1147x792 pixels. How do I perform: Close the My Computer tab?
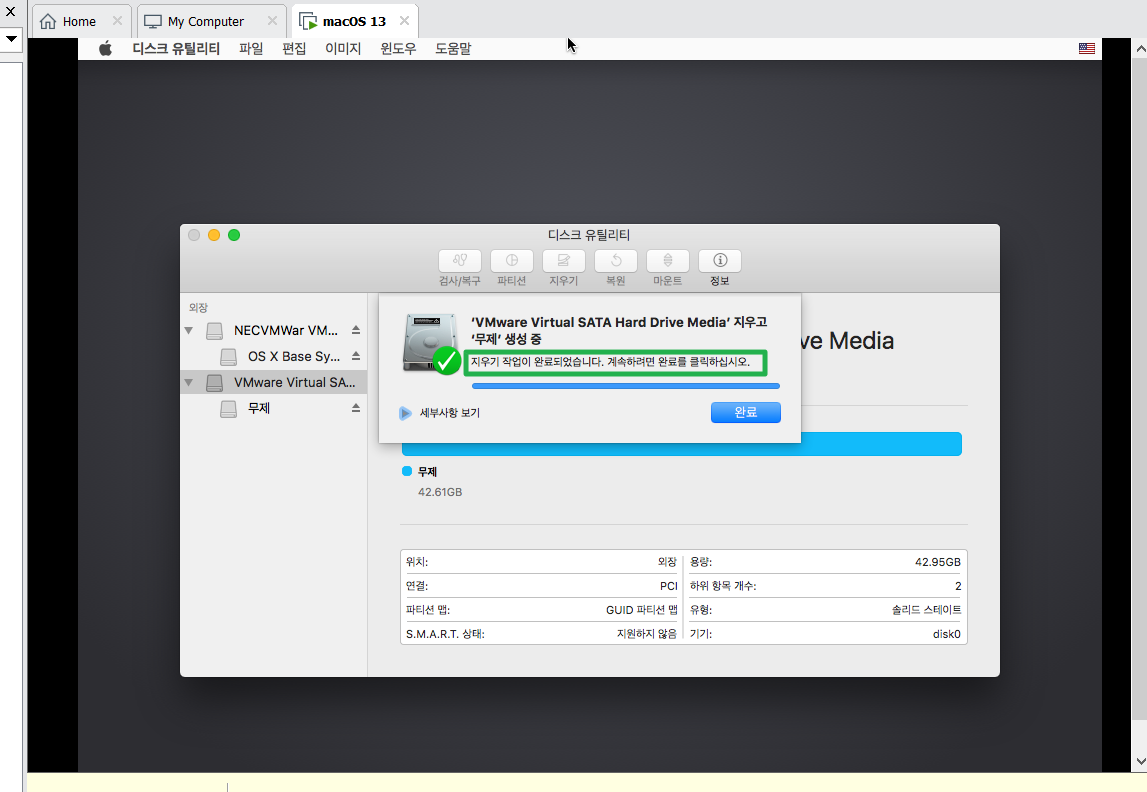[x=272, y=20]
